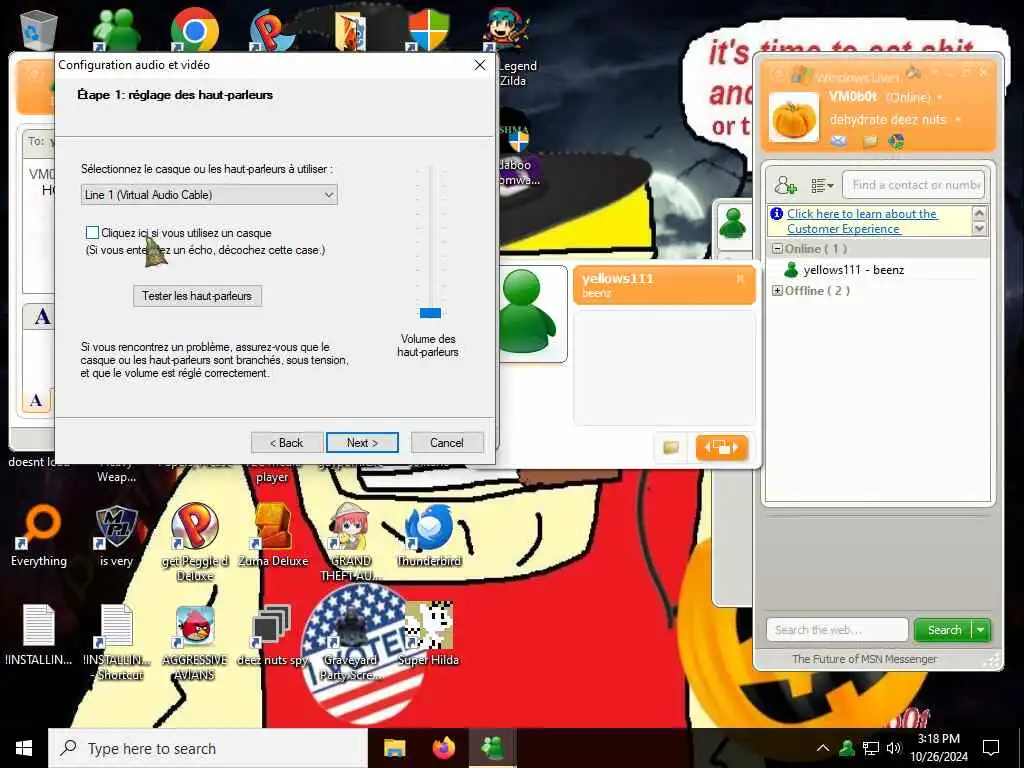
Task: Cancel the audio configuration wizard
Action: point(447,443)
